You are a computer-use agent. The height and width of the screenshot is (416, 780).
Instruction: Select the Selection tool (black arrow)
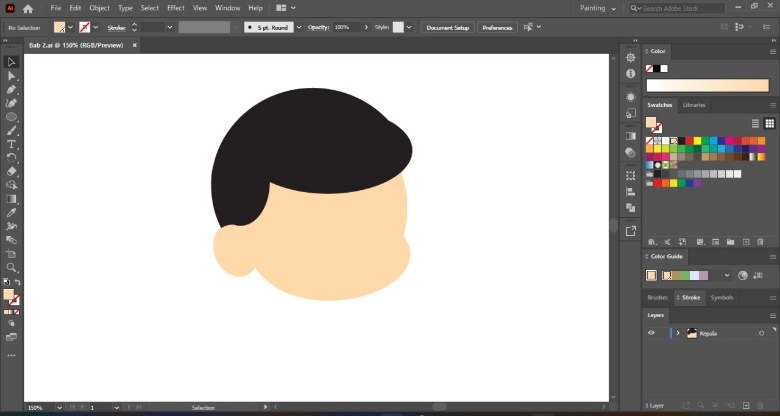click(x=11, y=62)
